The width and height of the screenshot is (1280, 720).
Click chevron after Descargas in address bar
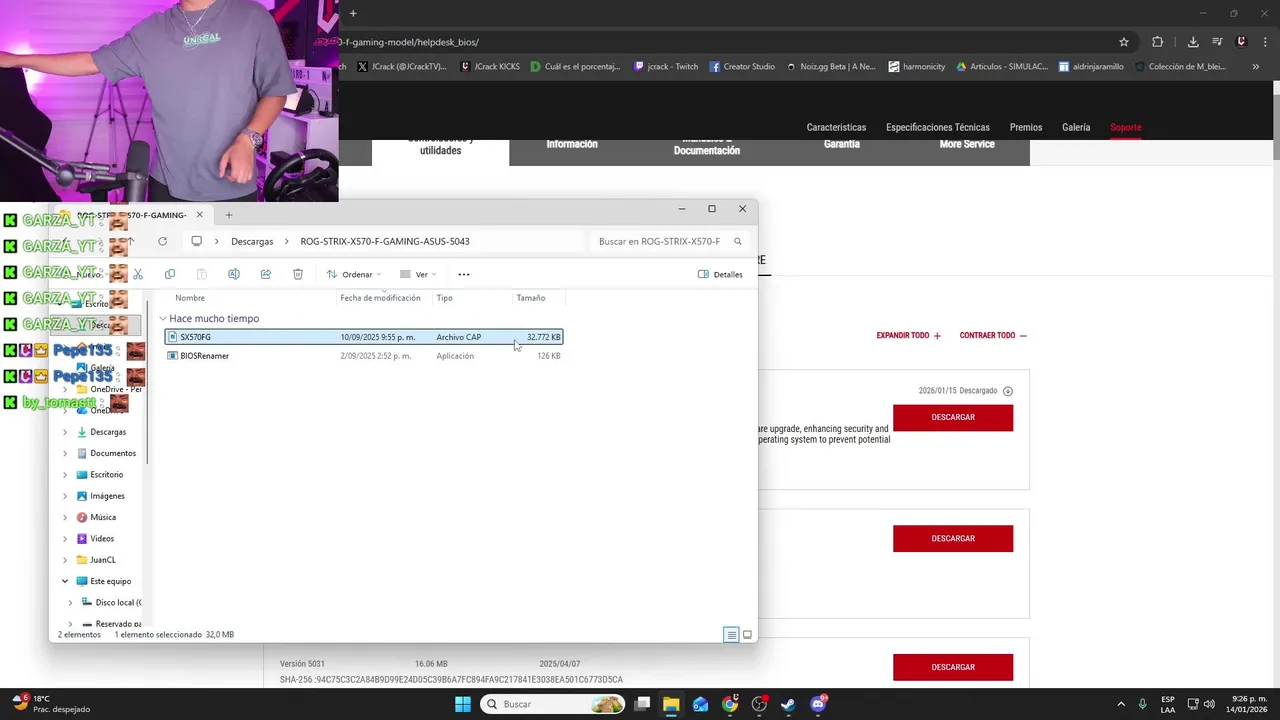[x=287, y=241]
